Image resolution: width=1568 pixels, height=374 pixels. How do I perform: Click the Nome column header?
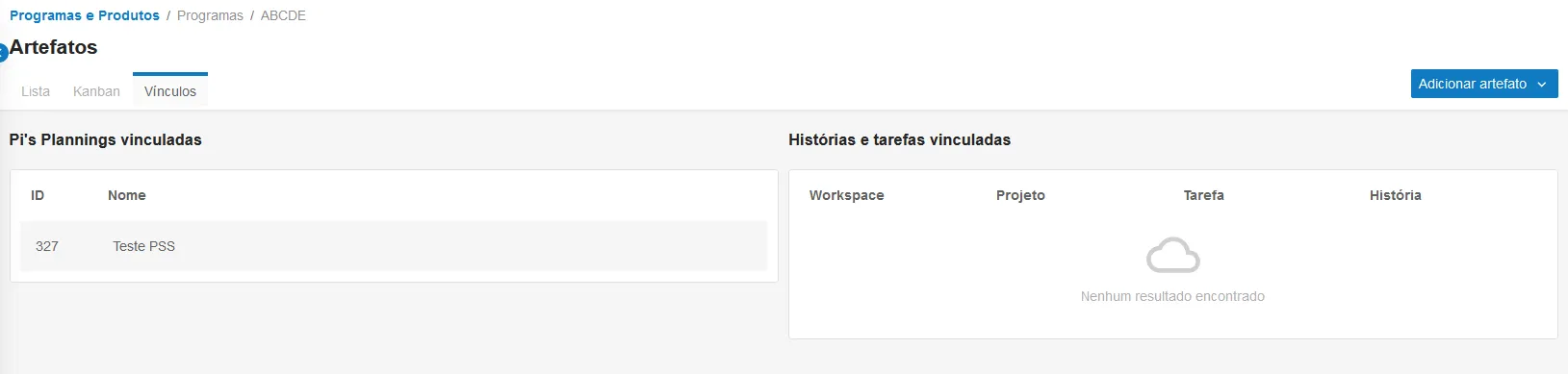pyautogui.click(x=127, y=195)
